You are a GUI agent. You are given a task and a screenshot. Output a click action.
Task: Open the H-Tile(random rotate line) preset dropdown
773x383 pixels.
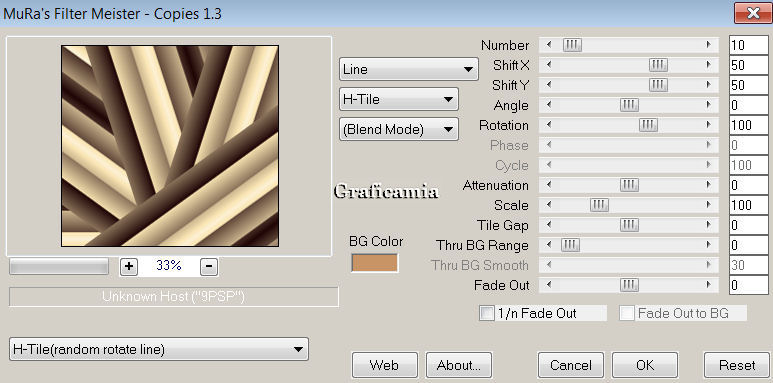[159, 349]
